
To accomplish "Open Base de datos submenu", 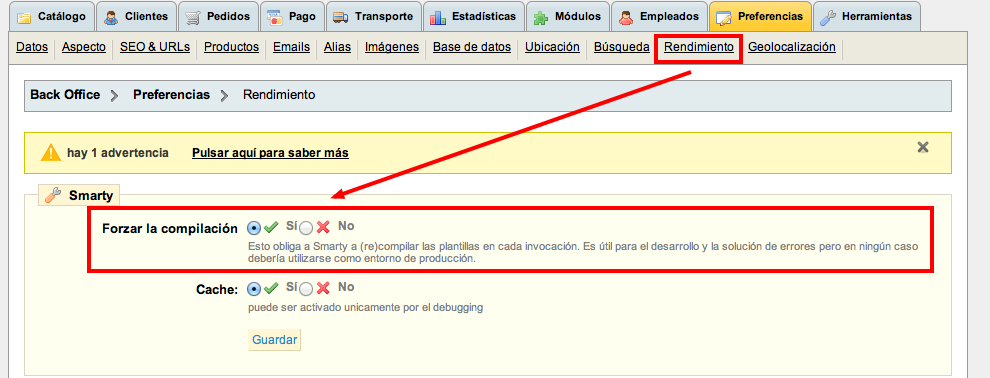I will click(x=472, y=47).
